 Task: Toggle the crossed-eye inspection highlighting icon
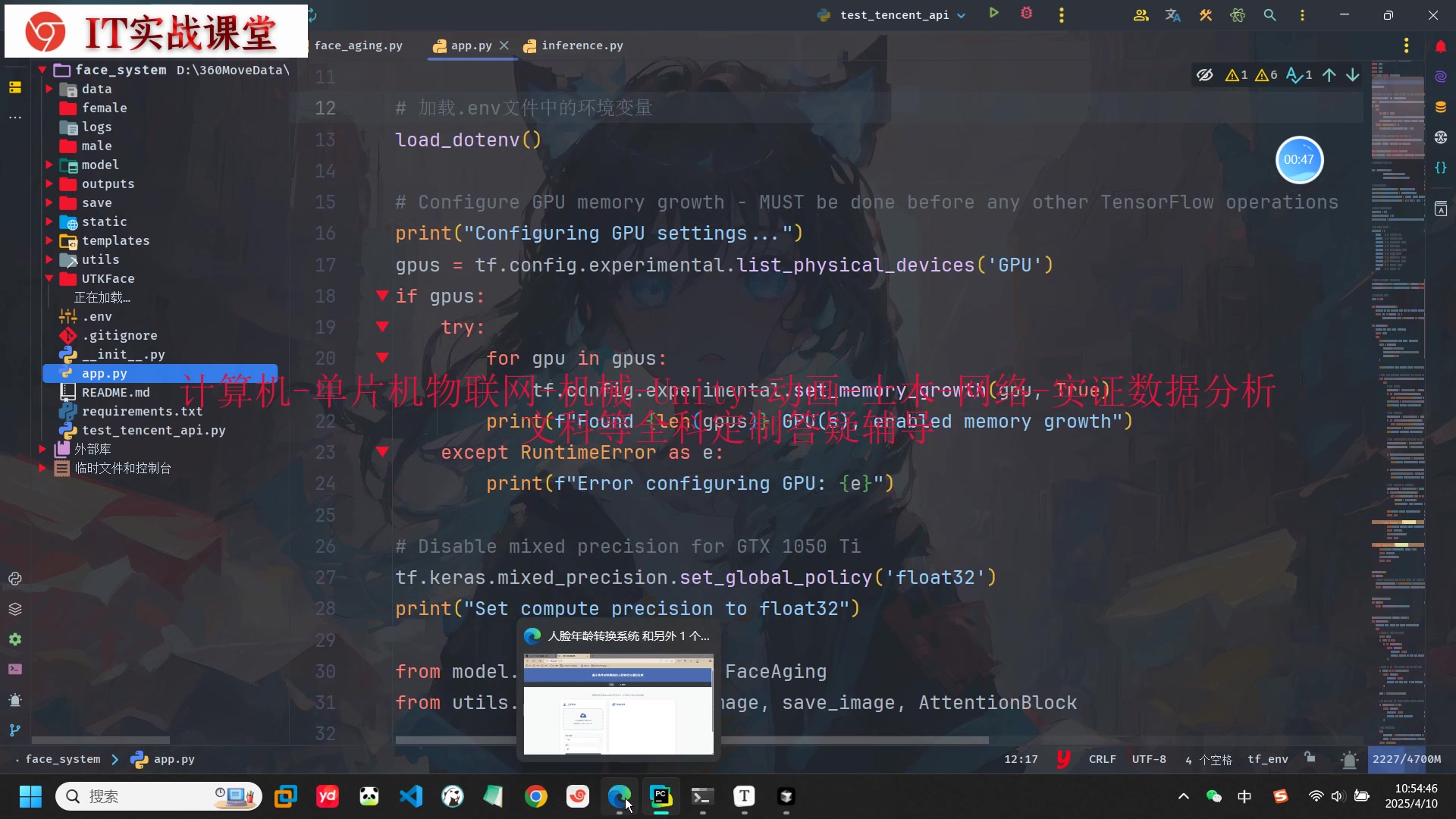(1205, 75)
